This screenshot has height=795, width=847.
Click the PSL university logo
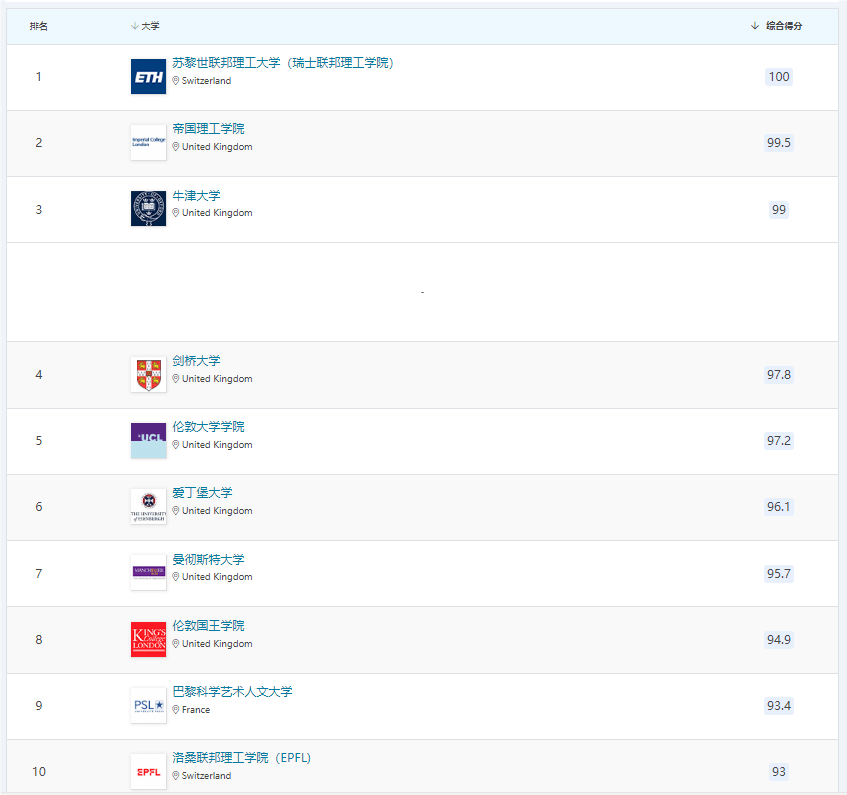coord(148,706)
